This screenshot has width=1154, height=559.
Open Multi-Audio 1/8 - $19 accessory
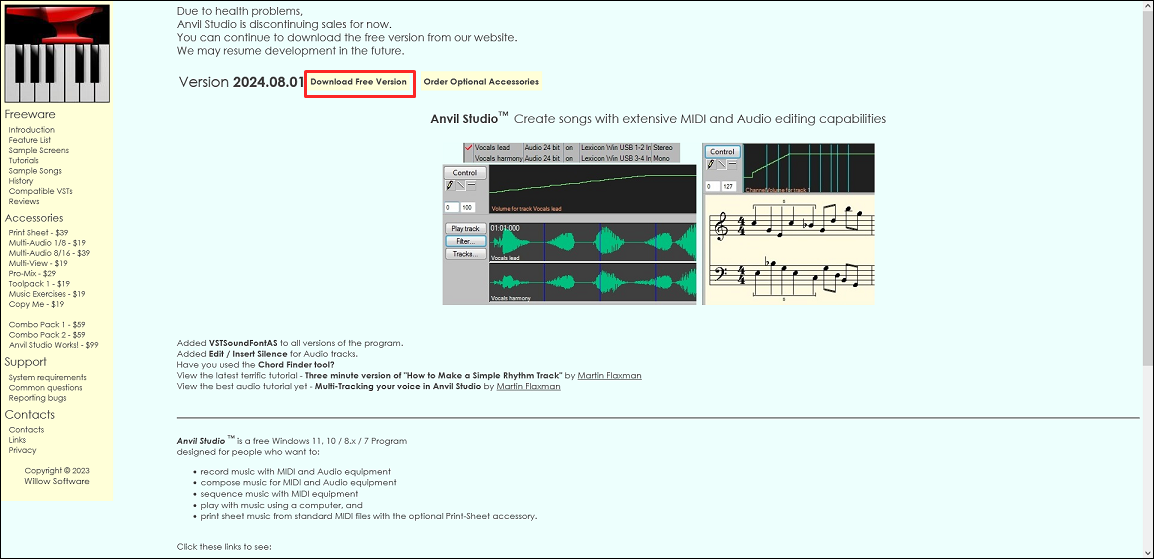pos(47,243)
